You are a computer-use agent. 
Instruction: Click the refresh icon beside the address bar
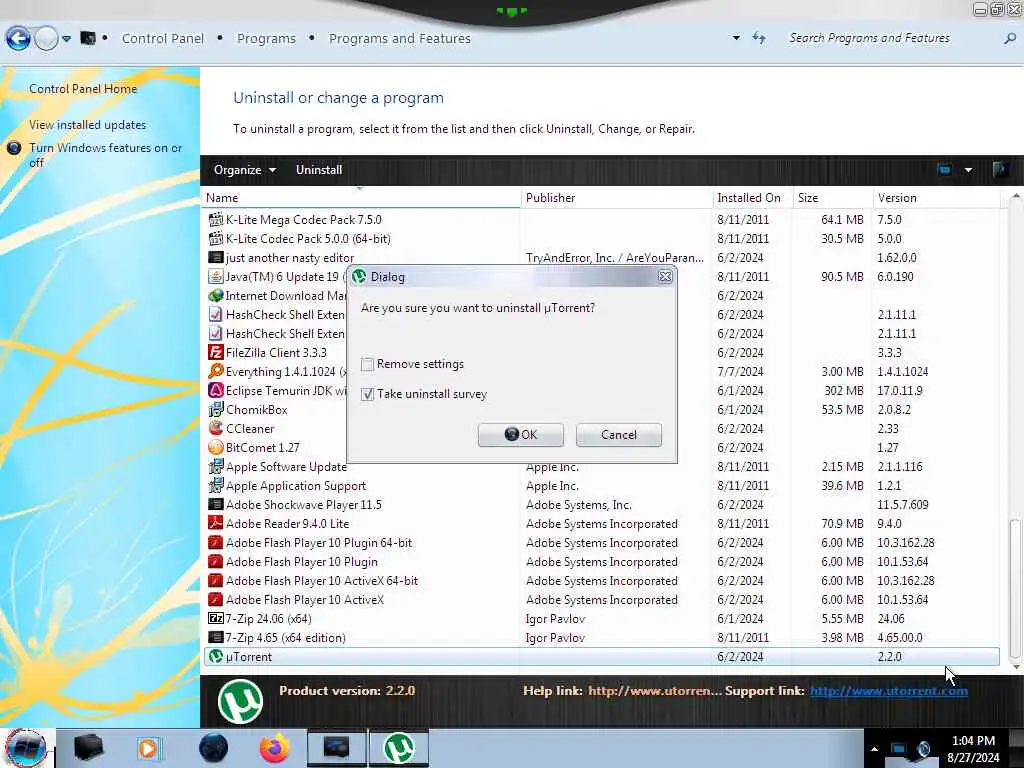[x=759, y=38]
